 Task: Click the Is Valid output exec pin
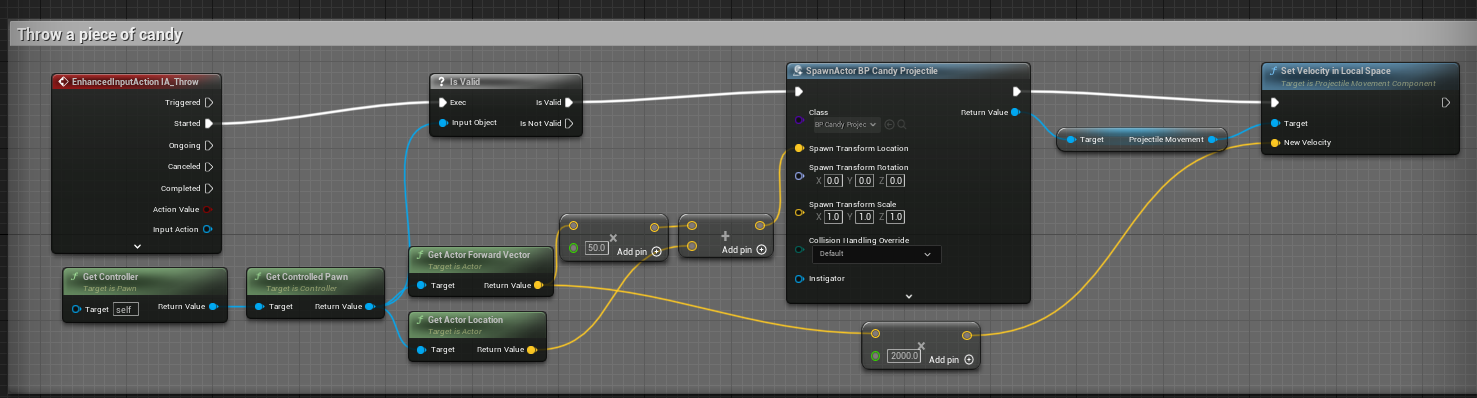click(568, 102)
